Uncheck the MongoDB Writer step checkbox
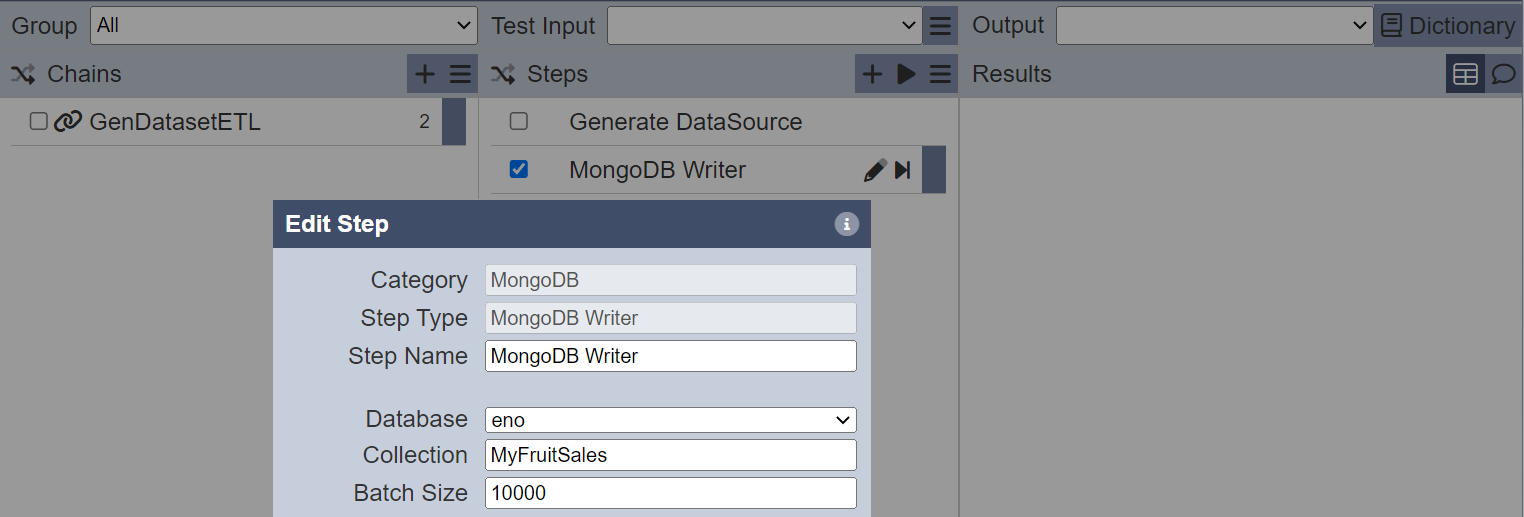 tap(518, 170)
